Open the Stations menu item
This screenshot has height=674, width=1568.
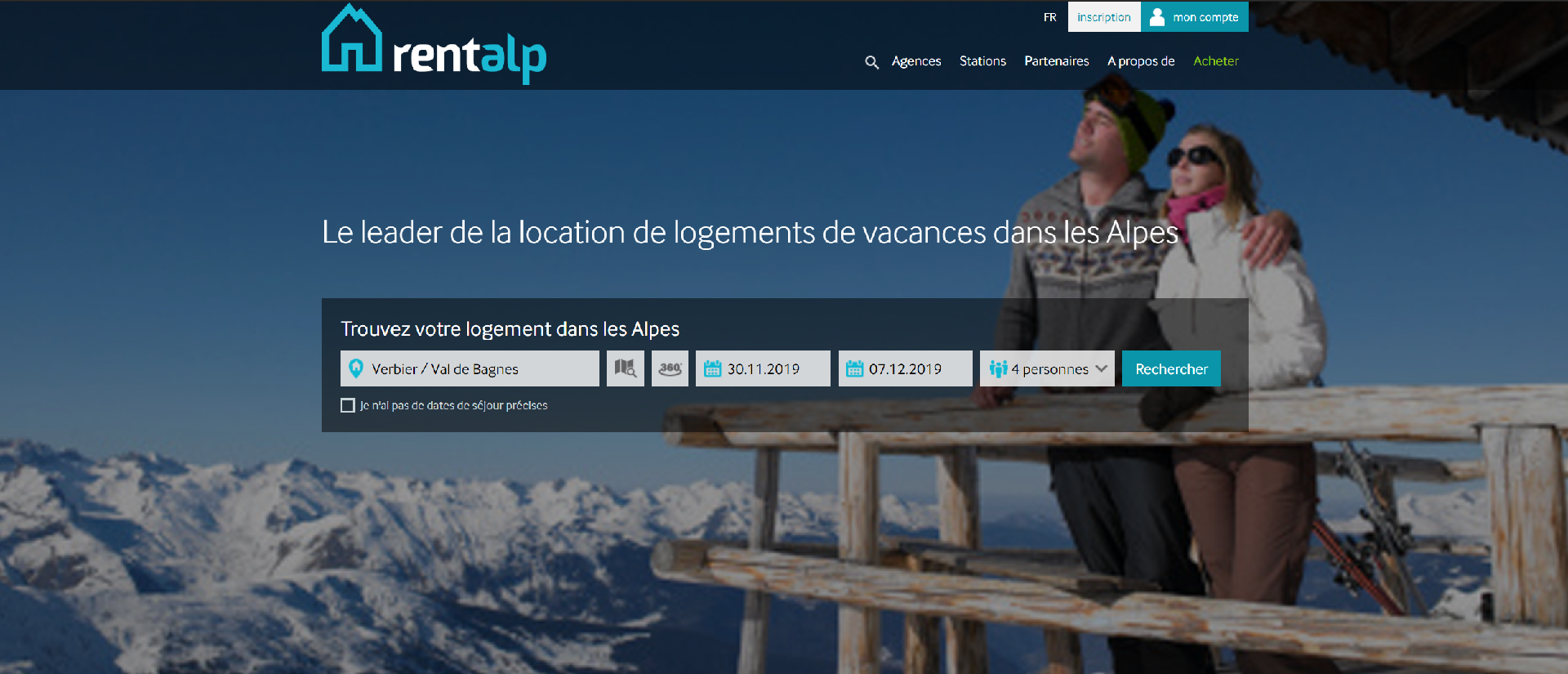[x=982, y=61]
